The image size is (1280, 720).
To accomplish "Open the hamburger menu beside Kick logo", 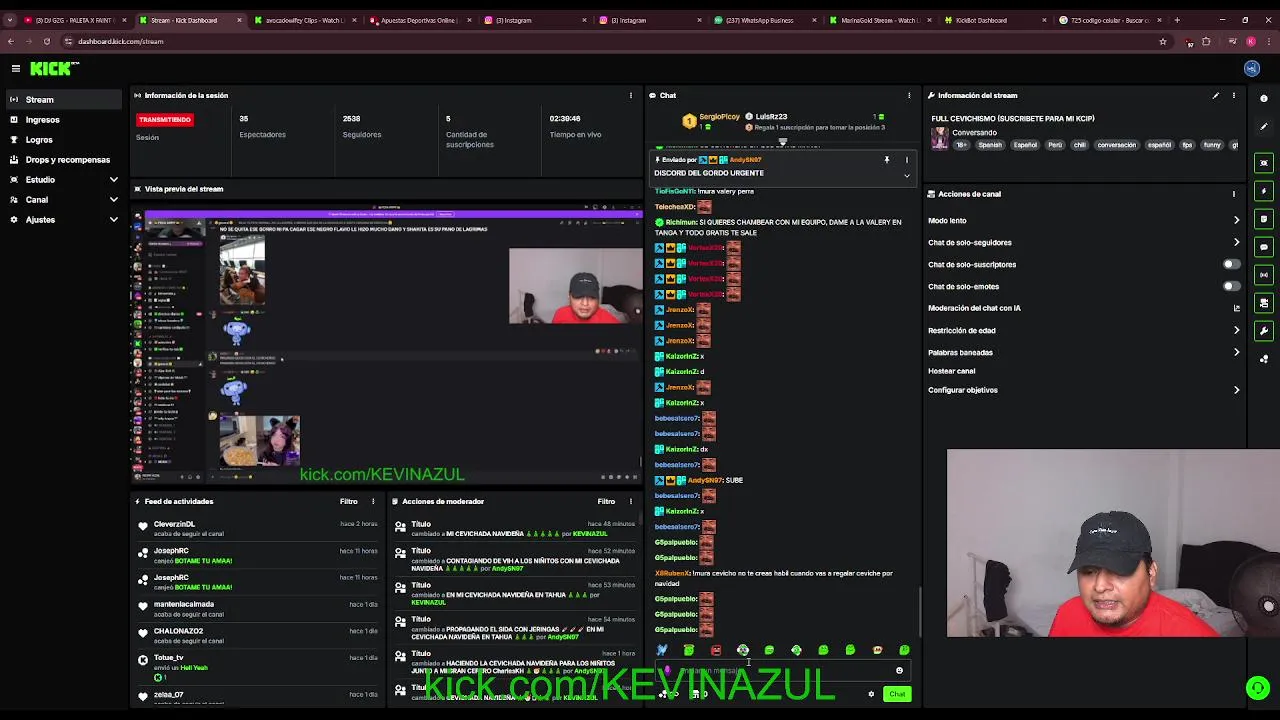I will (16, 68).
